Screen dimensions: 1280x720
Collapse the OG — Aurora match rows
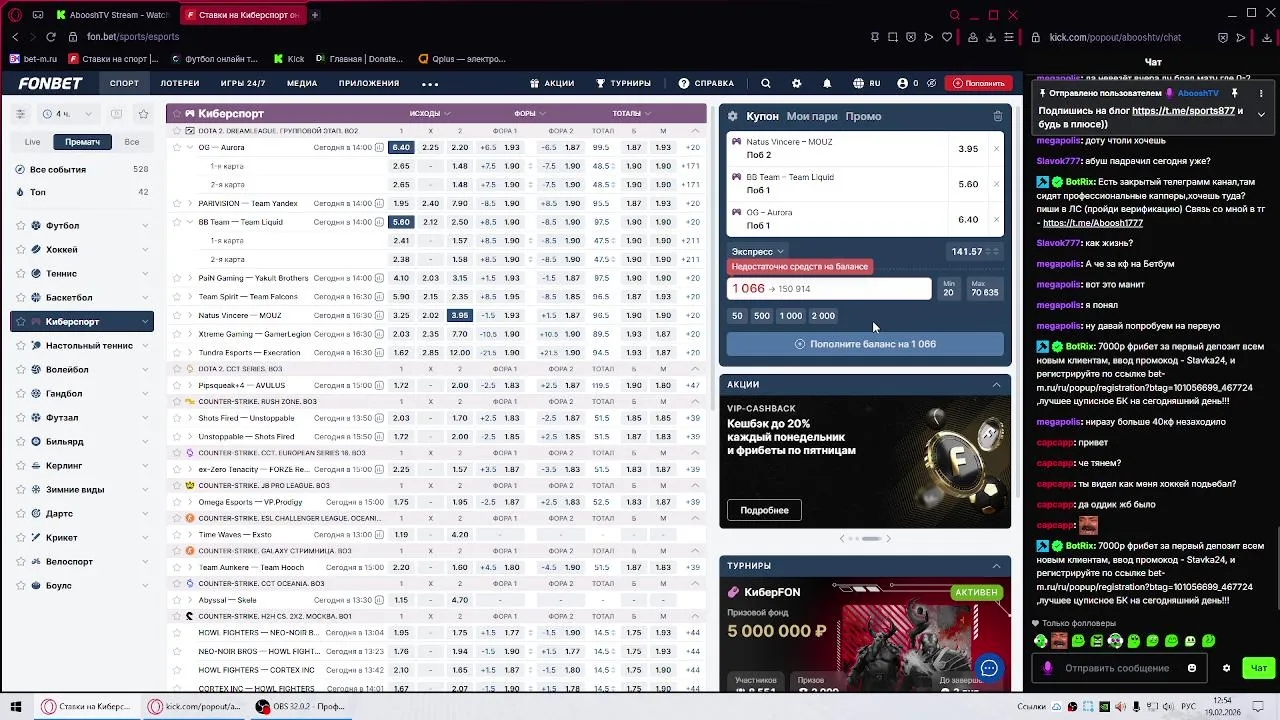[190, 147]
